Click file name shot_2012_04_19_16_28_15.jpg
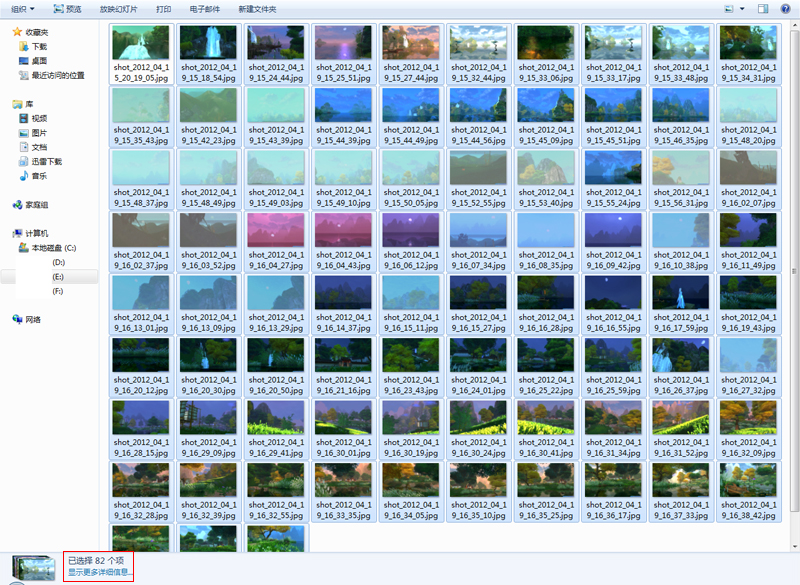The width and height of the screenshot is (800, 585). 141,448
